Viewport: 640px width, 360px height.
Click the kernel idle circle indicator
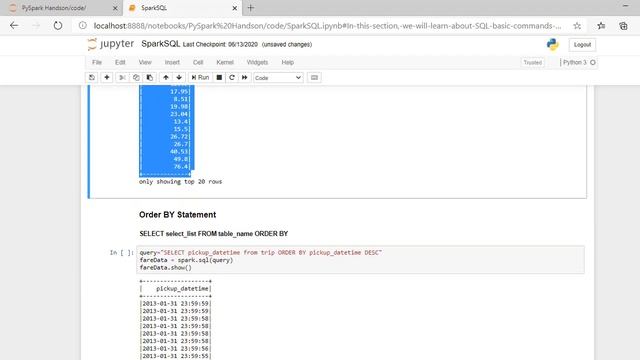(x=593, y=62)
